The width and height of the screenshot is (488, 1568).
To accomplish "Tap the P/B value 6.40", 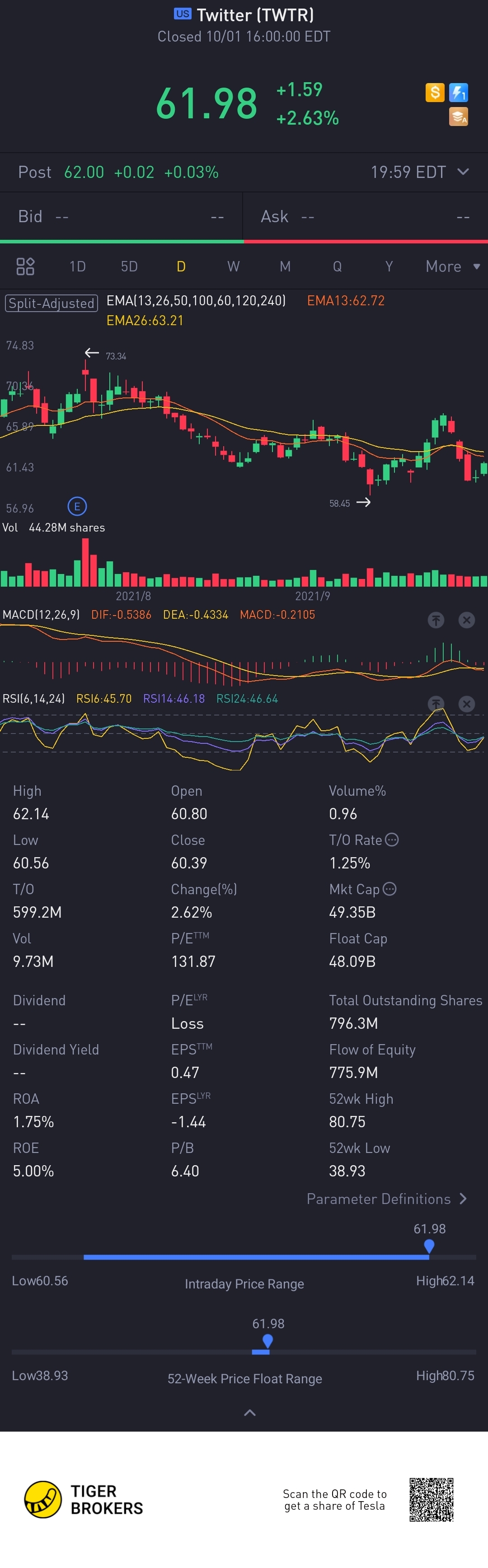I will tap(185, 1171).
